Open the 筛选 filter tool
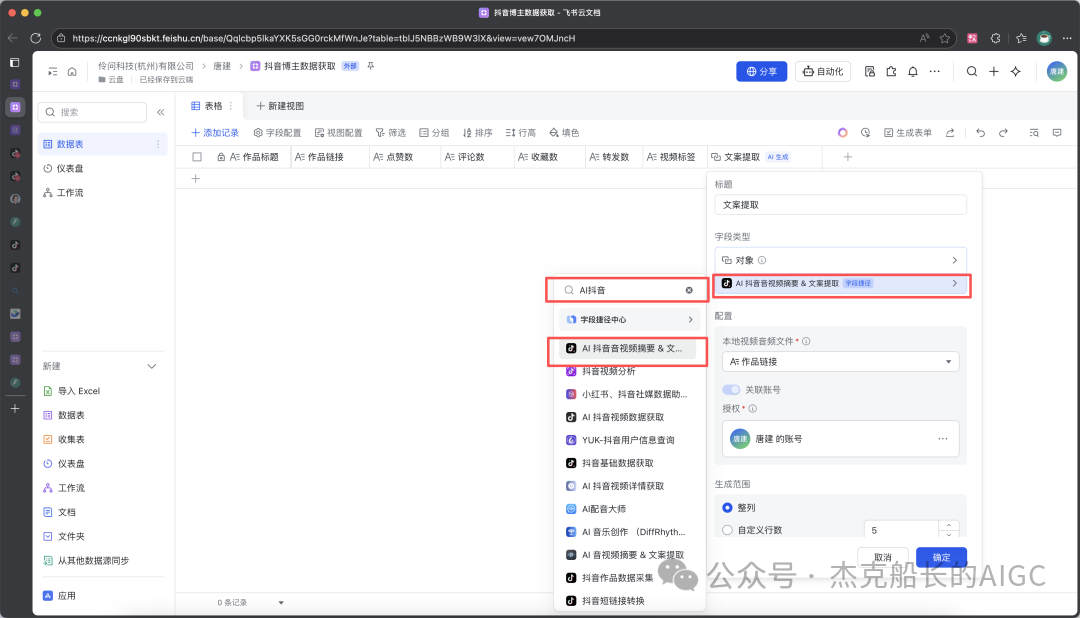The image size is (1080, 618). click(x=391, y=133)
